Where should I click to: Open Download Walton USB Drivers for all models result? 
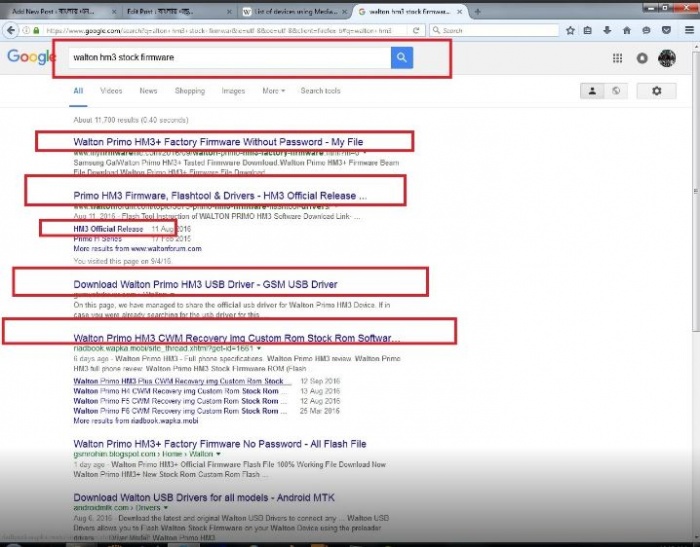pyautogui.click(x=204, y=497)
